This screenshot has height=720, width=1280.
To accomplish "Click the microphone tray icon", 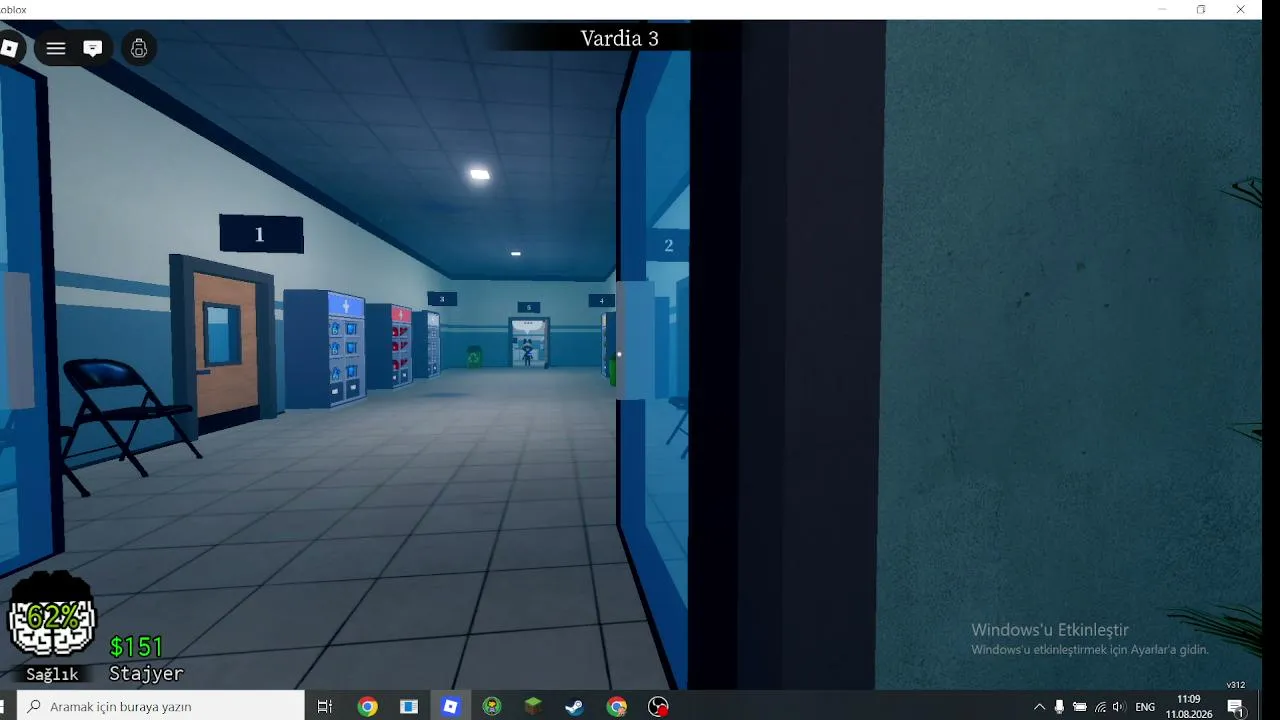I will (1059, 707).
